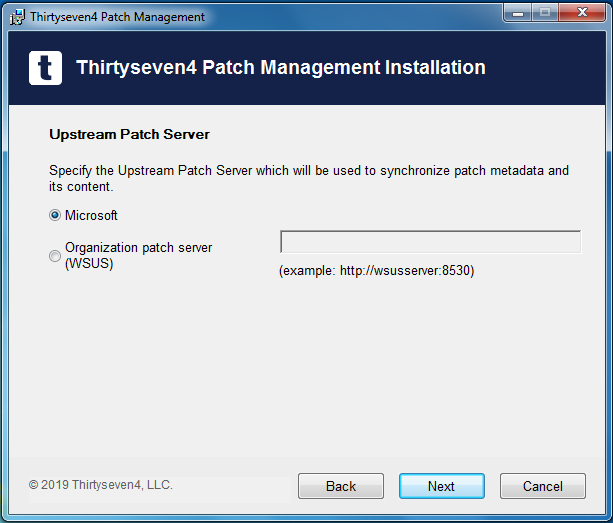The height and width of the screenshot is (523, 613).
Task: Click the WSUS server URL input field
Action: 430,242
